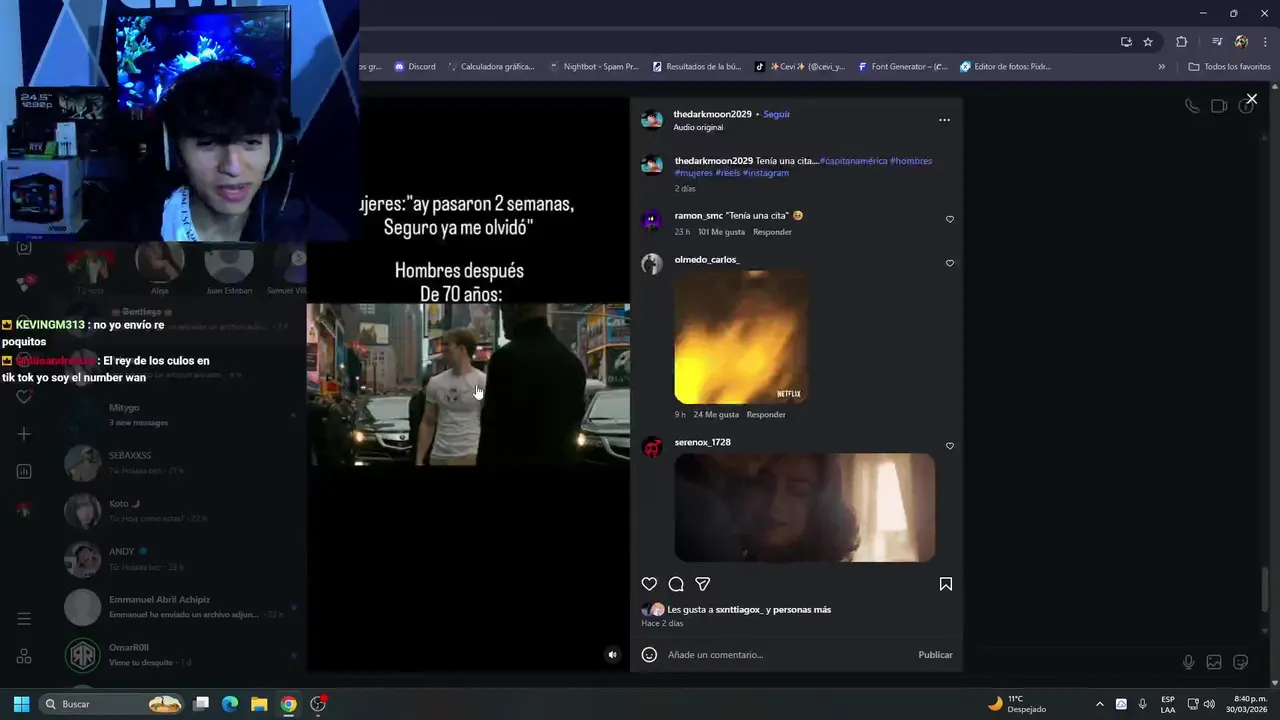Viewport: 1280px width, 720px height.
Task: Open OBS Studio from the taskbar
Action: pyautogui.click(x=318, y=704)
